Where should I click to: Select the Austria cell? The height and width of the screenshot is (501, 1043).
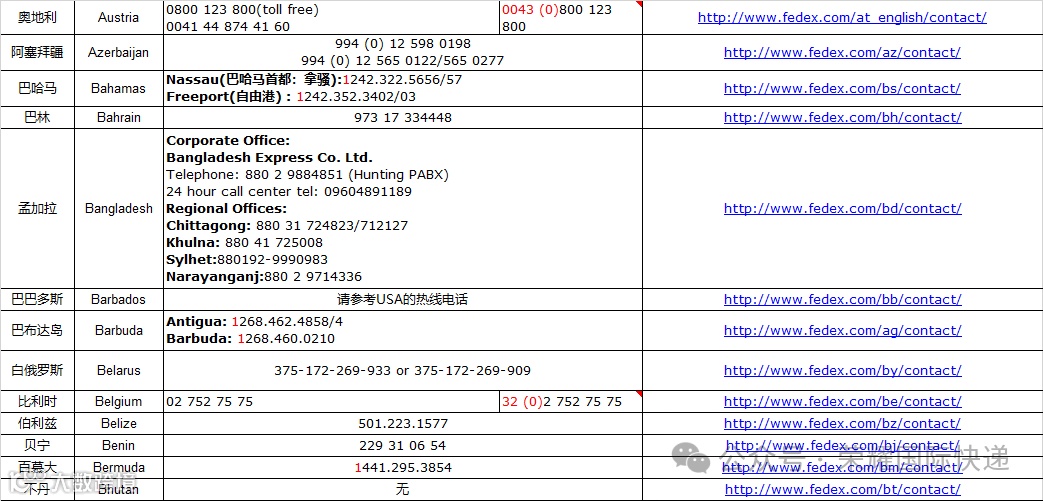point(118,18)
